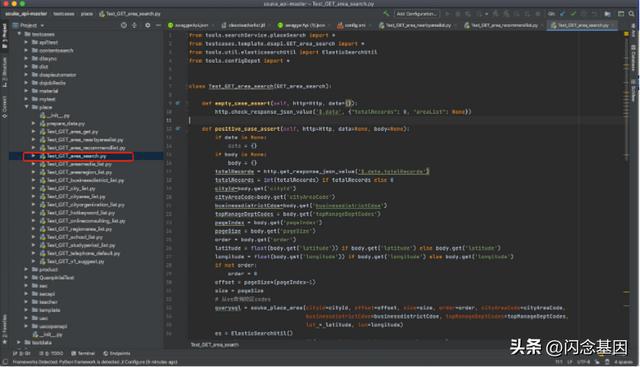Open Project panel settings gear
The height and width of the screenshot is (367, 640).
pos(147,25)
